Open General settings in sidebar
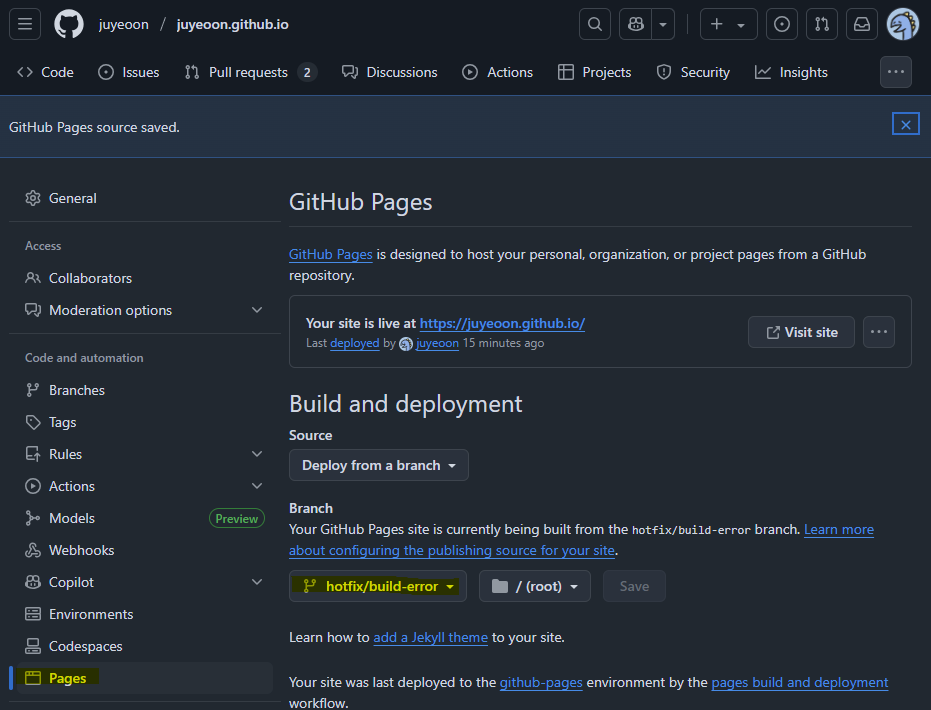Image resolution: width=931 pixels, height=710 pixels. (145, 198)
